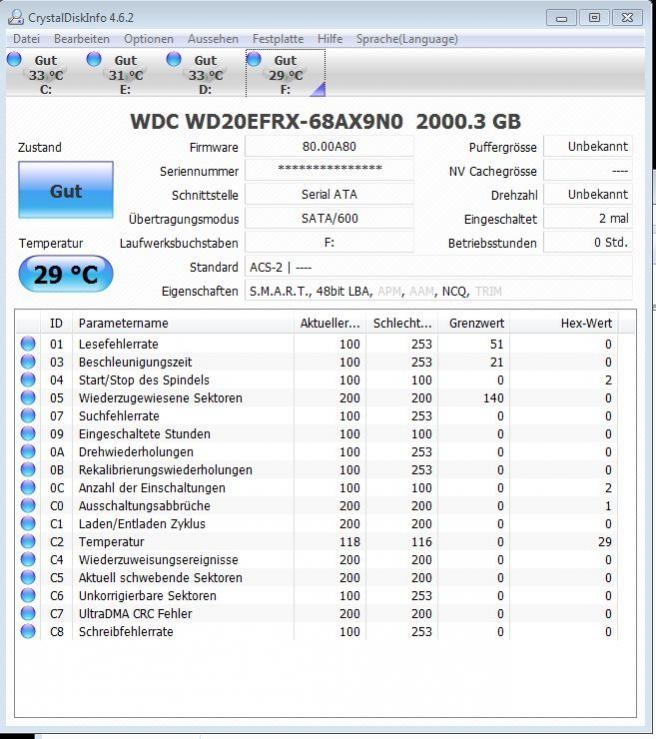
Task: Select the UltraDMA CRC Fehler parameter name
Action: [x=135, y=614]
